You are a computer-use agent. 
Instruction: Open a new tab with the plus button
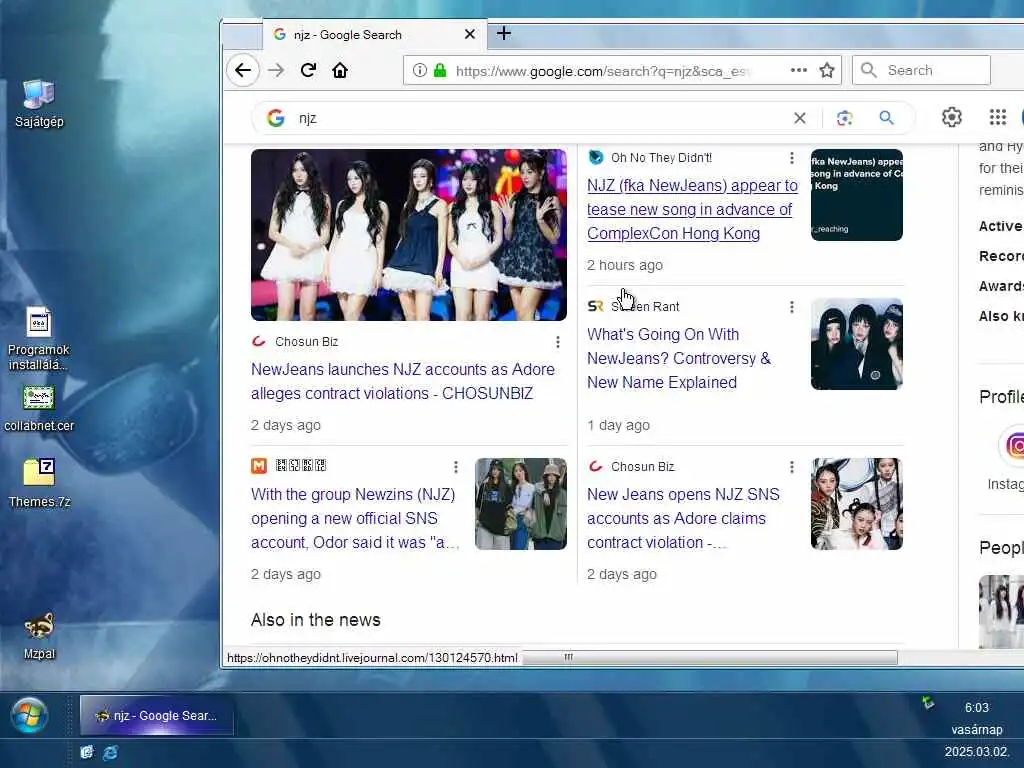pos(504,33)
